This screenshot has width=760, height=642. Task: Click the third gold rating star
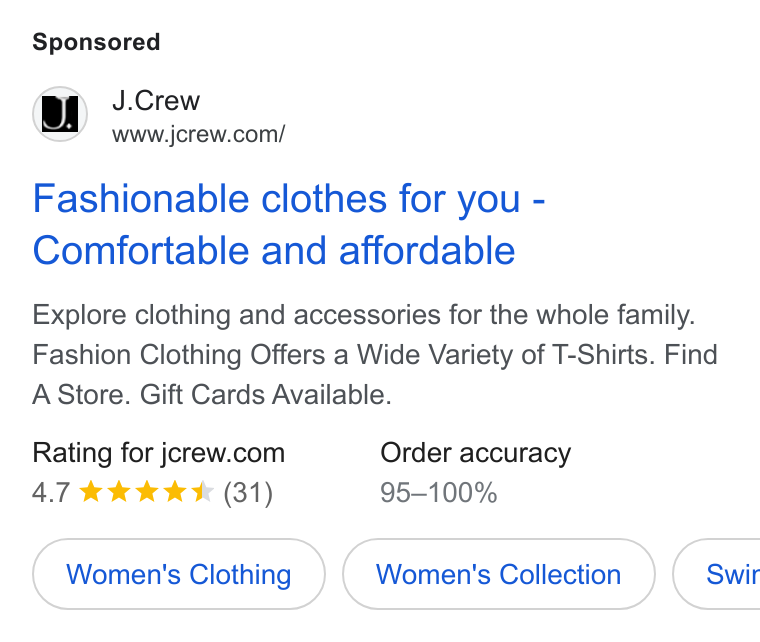point(146,491)
